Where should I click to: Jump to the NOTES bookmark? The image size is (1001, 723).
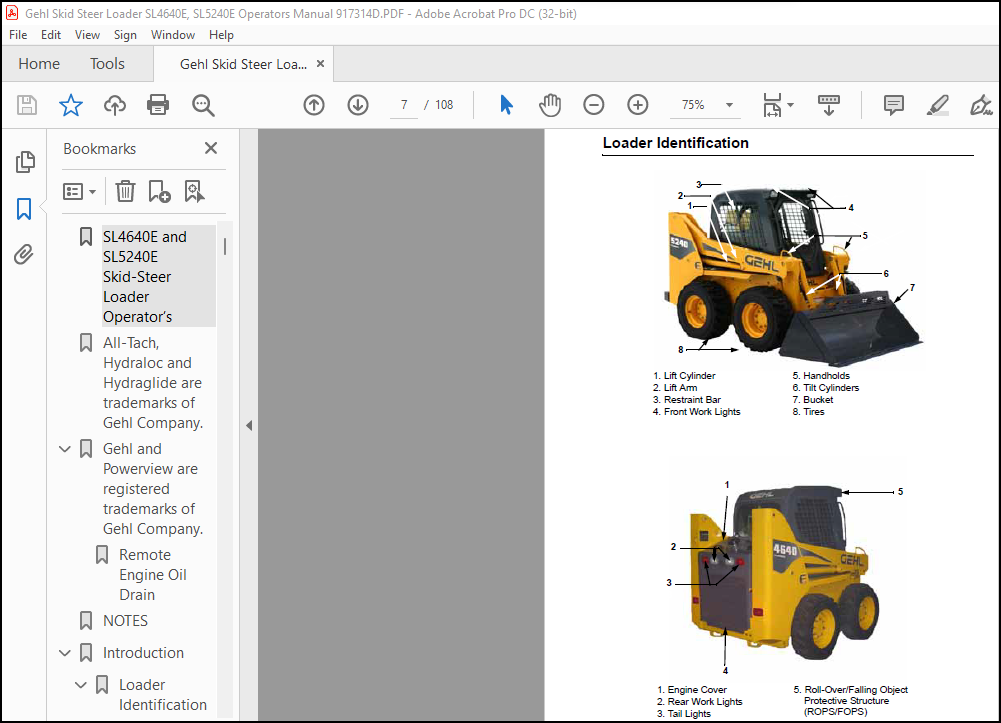[x=125, y=621]
